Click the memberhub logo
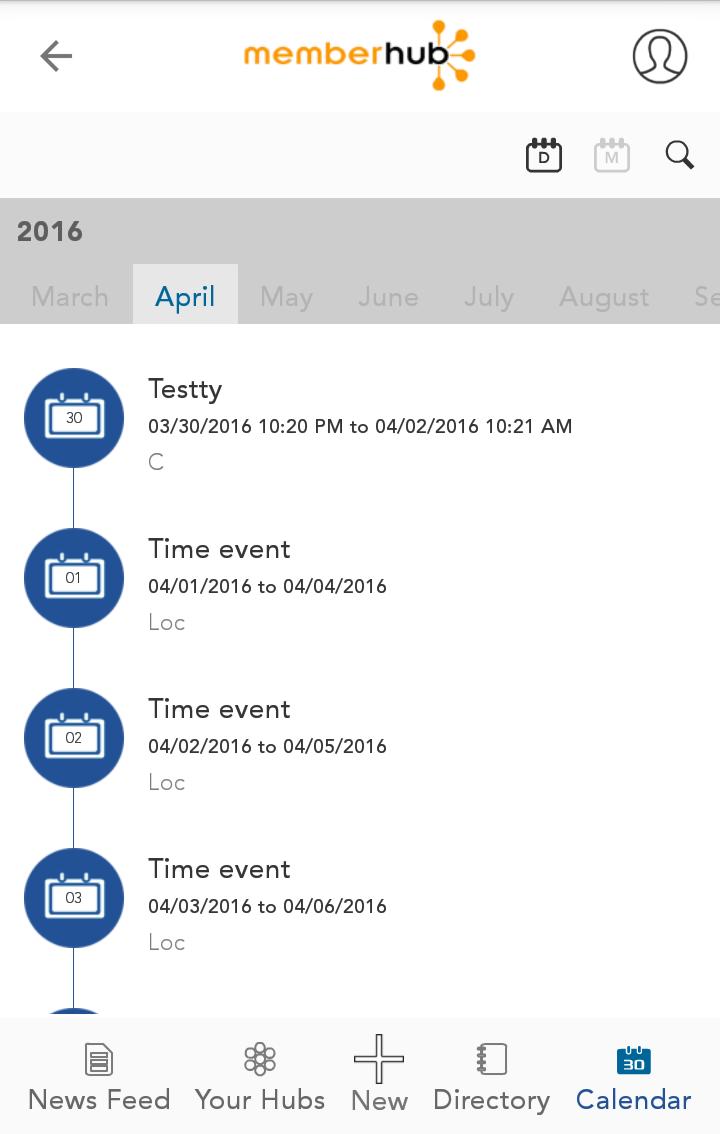Viewport: 720px width, 1134px height. (359, 55)
